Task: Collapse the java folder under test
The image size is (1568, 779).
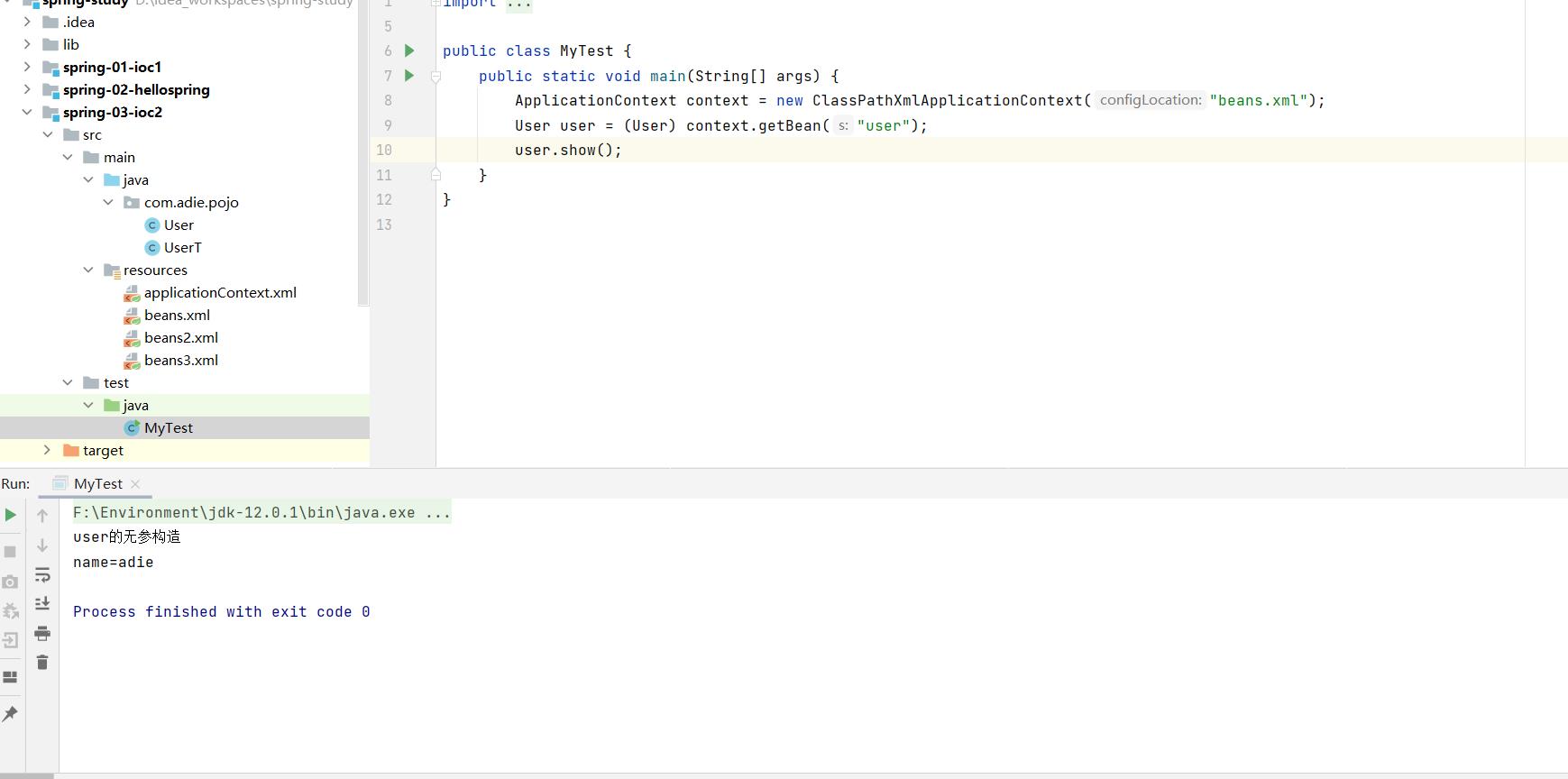Action: click(88, 405)
